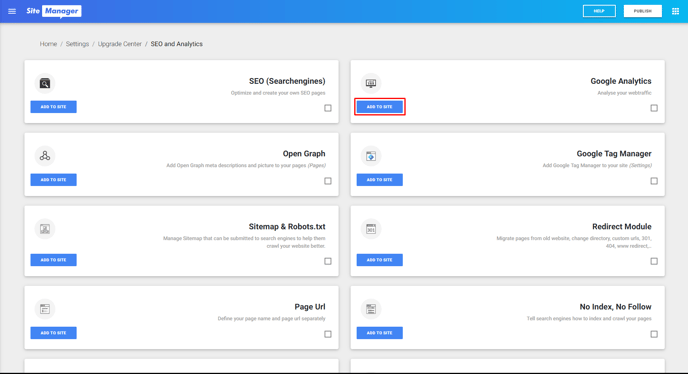Click the Google Tag Manager title
This screenshot has width=688, height=374.
point(614,154)
